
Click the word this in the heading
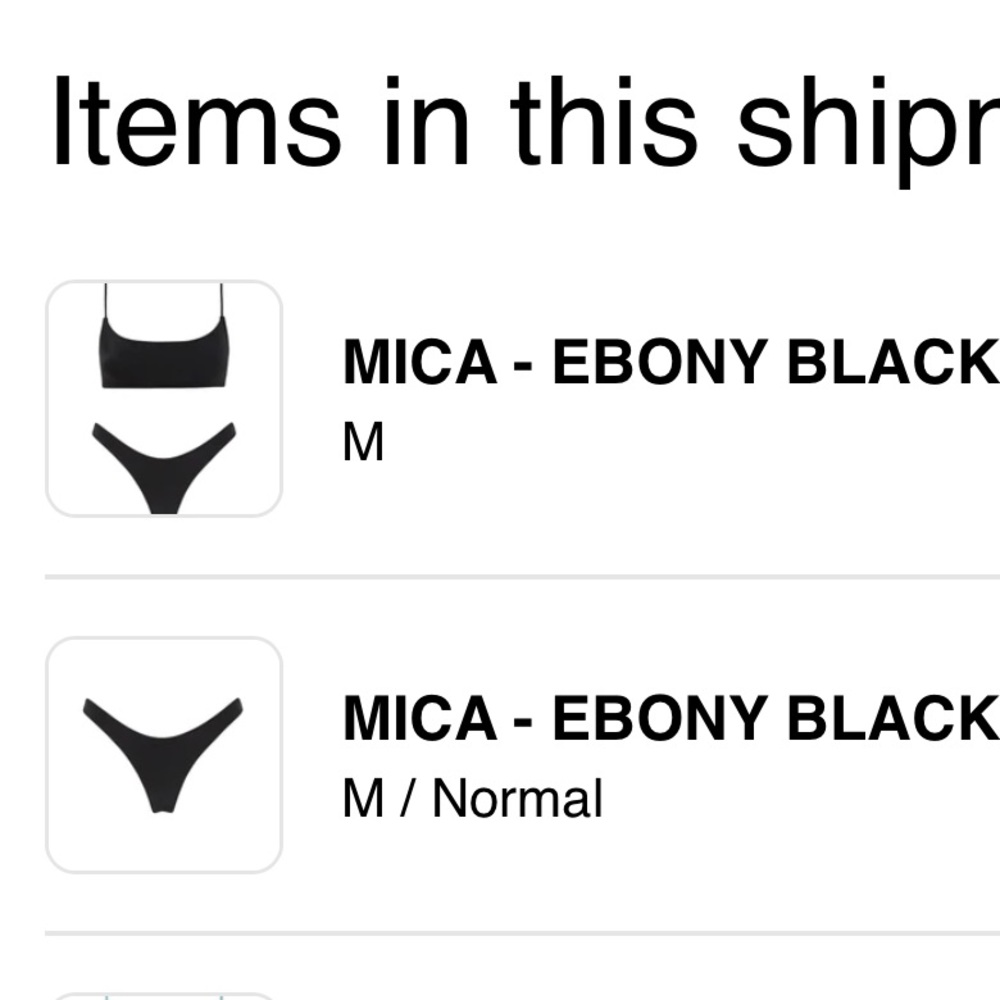[x=603, y=121]
